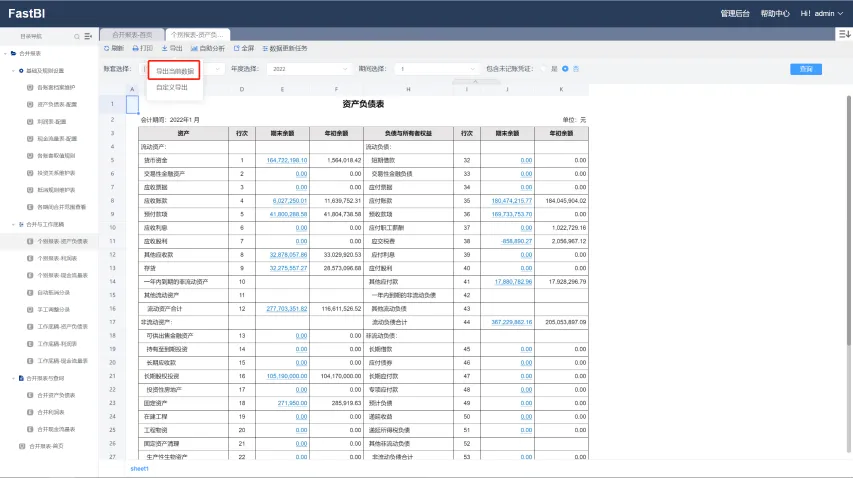Open 各账套档案维护 in the sidebar
This screenshot has height=478, width=853.
click(x=56, y=88)
